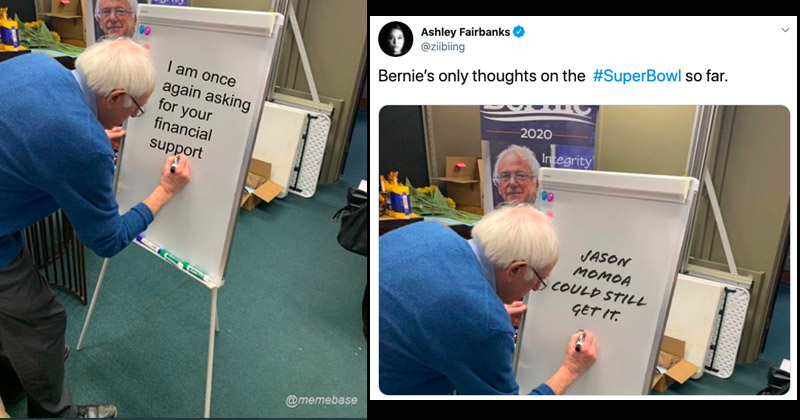
Task: Click the "financial support" whiteboard text
Action: pyautogui.click(x=180, y=138)
